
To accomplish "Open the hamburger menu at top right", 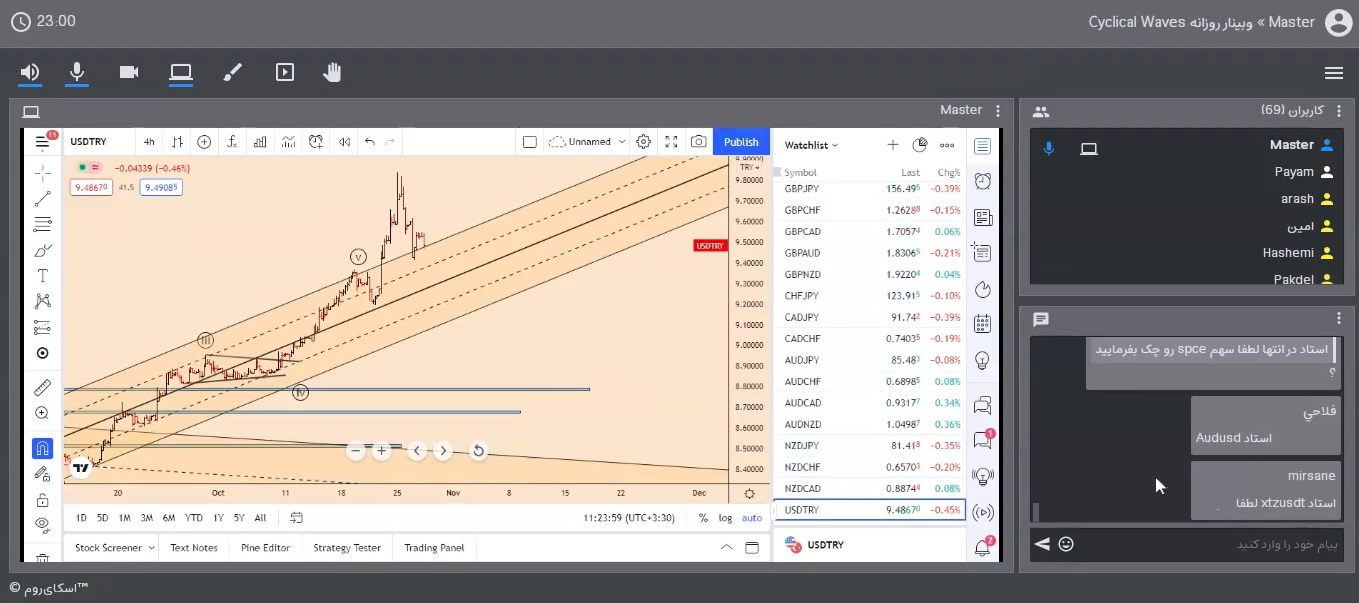I will click(1333, 73).
